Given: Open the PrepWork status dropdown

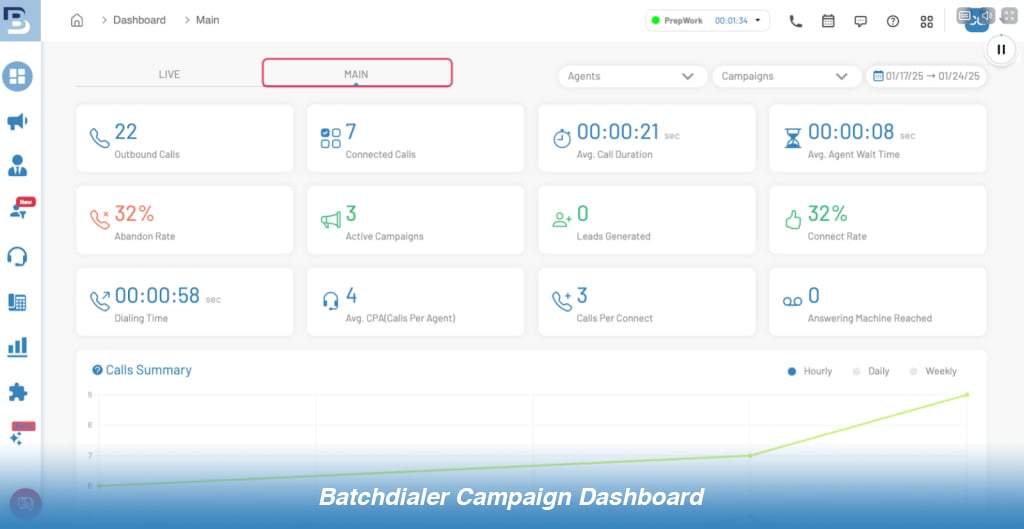Looking at the screenshot, I should pyautogui.click(x=708, y=20).
